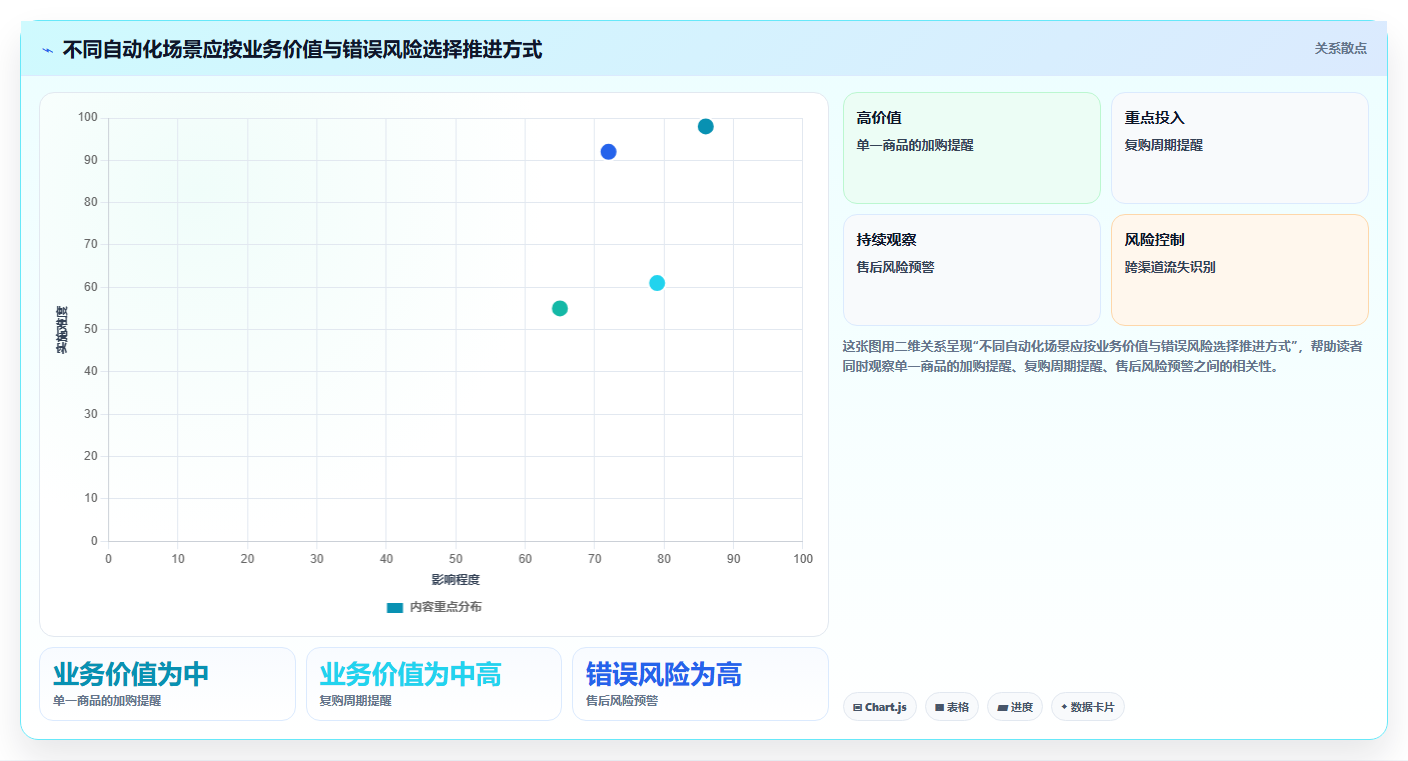Click 售后风险预警 text in the 持续观察 card

pos(896,267)
